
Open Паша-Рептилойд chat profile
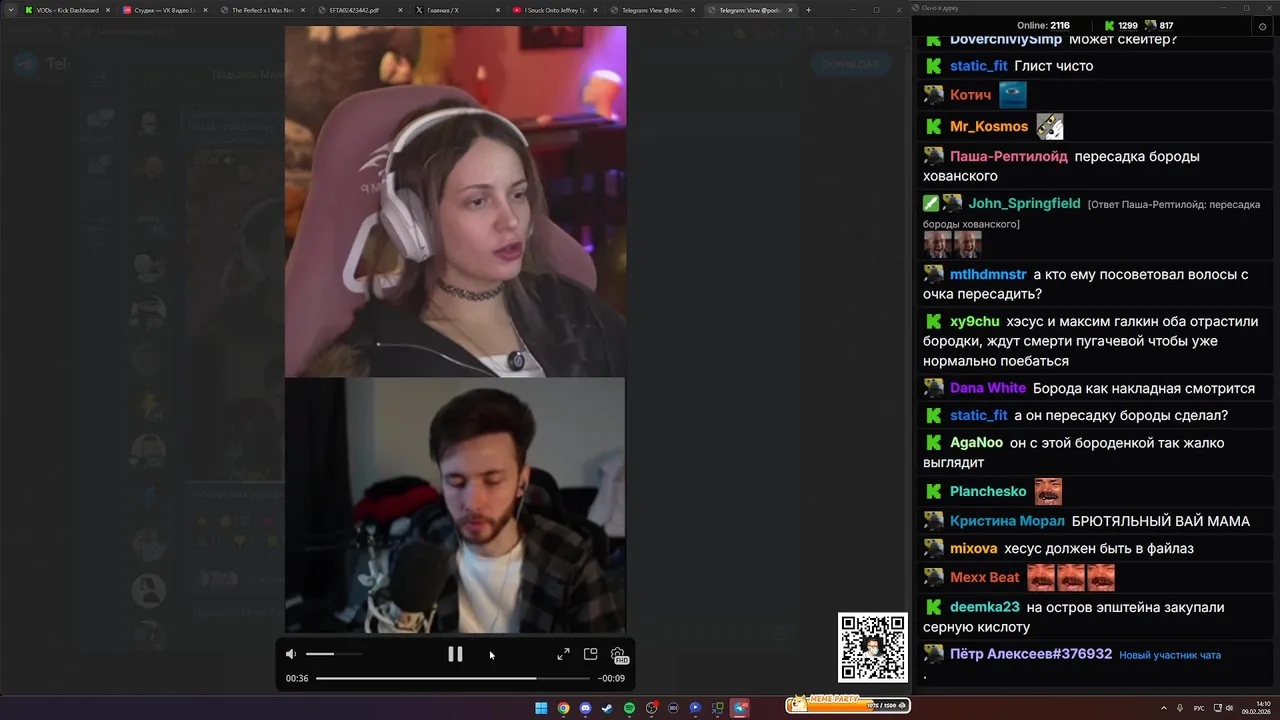1009,156
